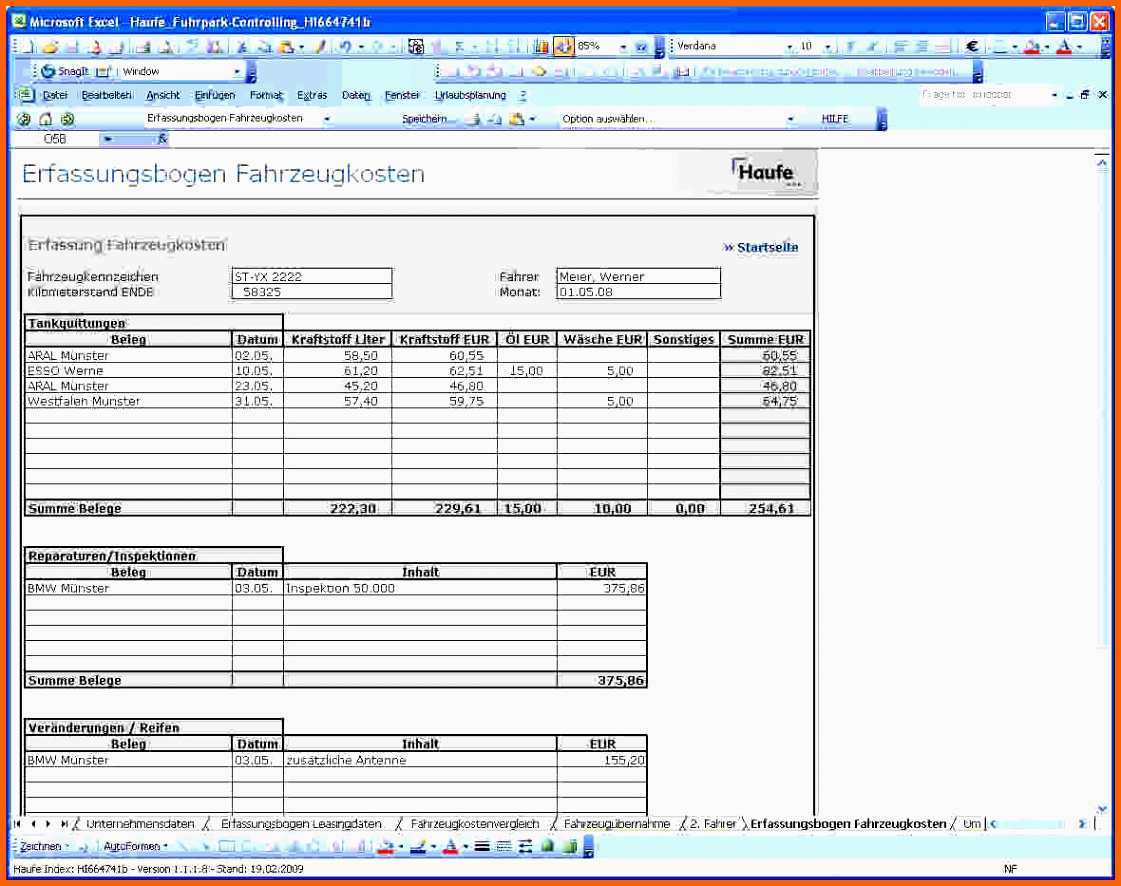The height and width of the screenshot is (886, 1121).
Task: Click the ESSO Werne receipt cell
Action: [129, 371]
